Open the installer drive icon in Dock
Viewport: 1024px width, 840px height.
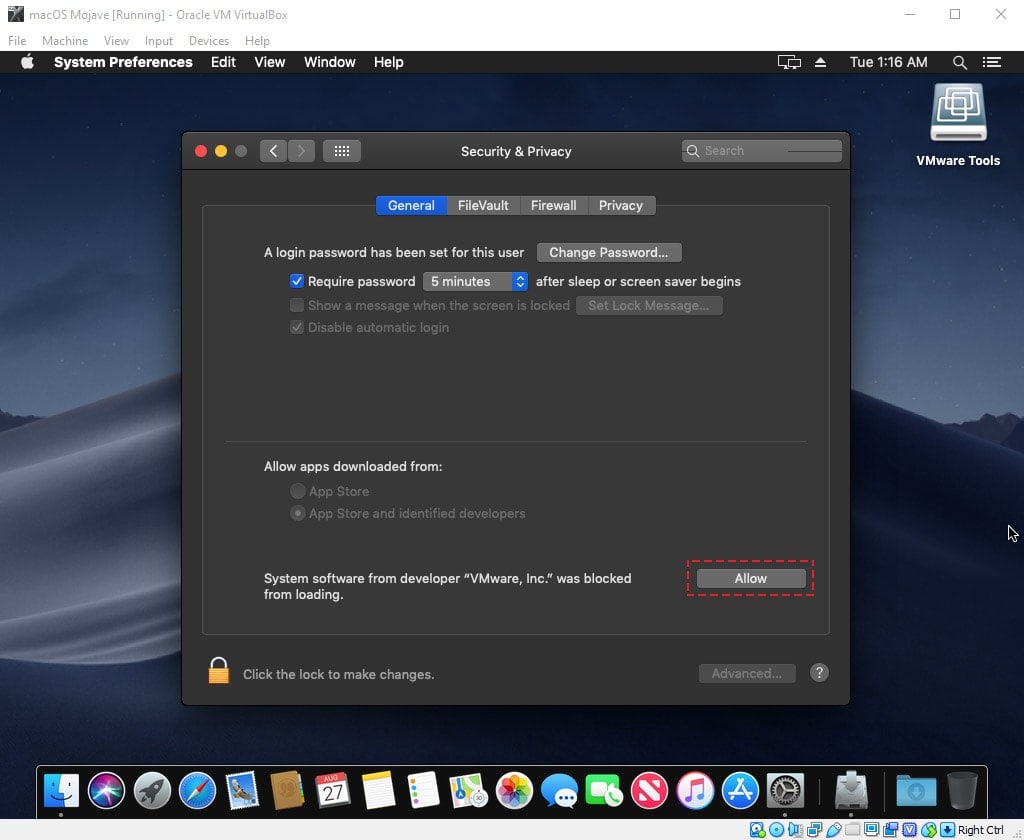pyautogui.click(x=852, y=790)
